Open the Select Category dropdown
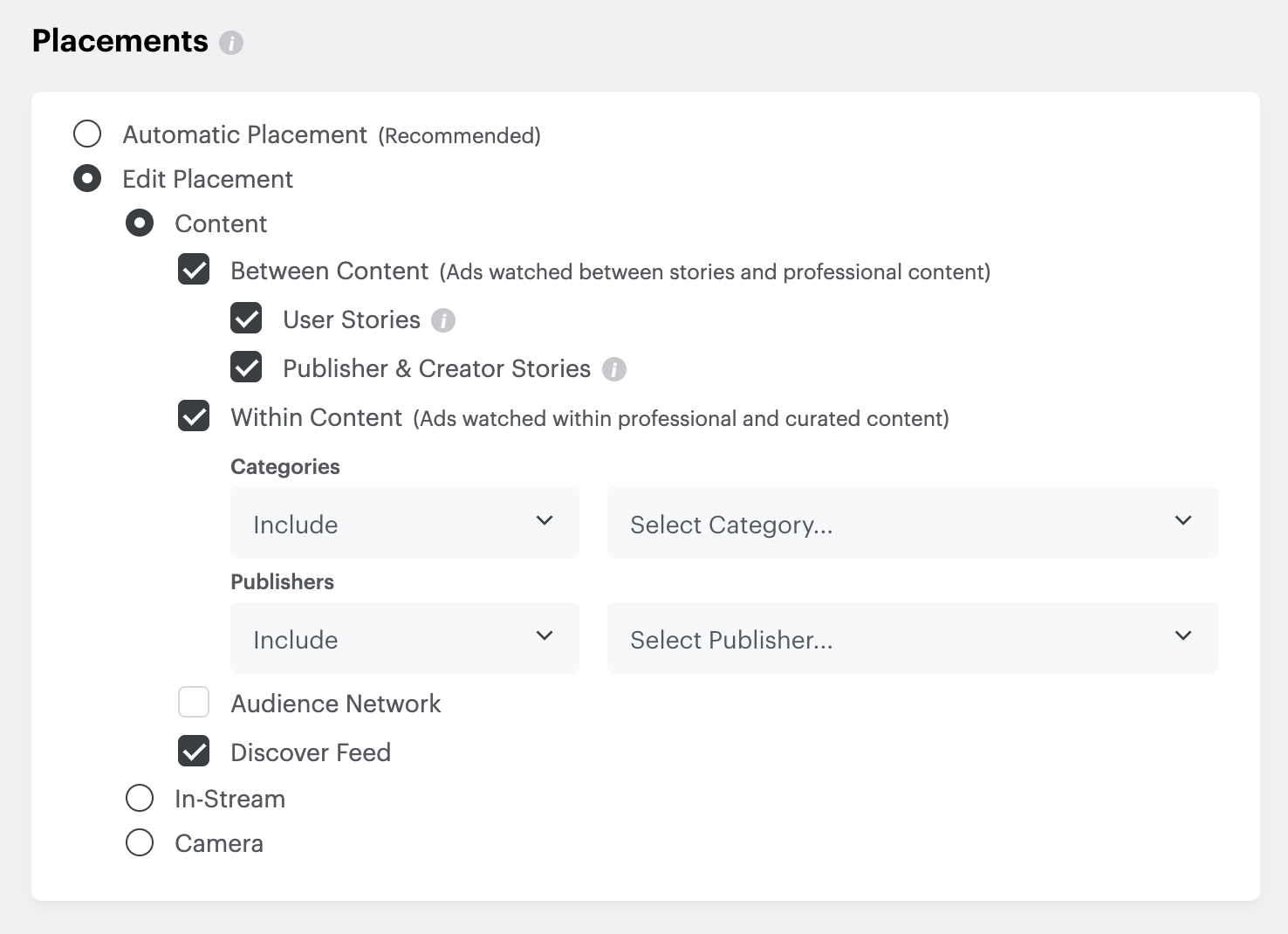Screen dimensions: 1288x934 (913, 523)
